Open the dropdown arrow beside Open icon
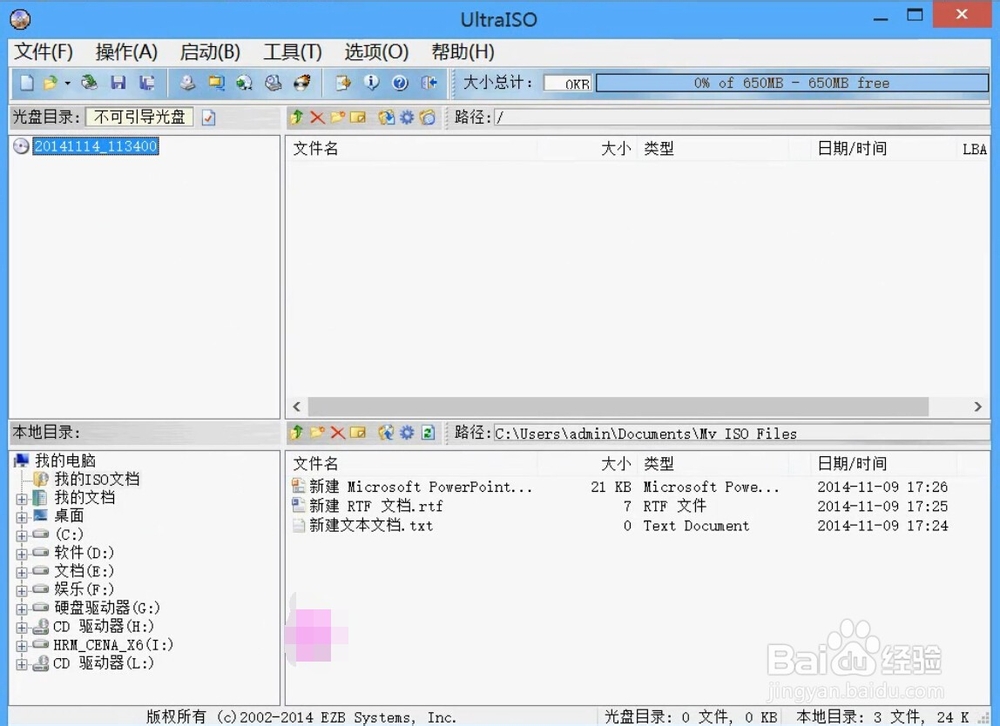Image resolution: width=1000 pixels, height=726 pixels. pos(67,83)
